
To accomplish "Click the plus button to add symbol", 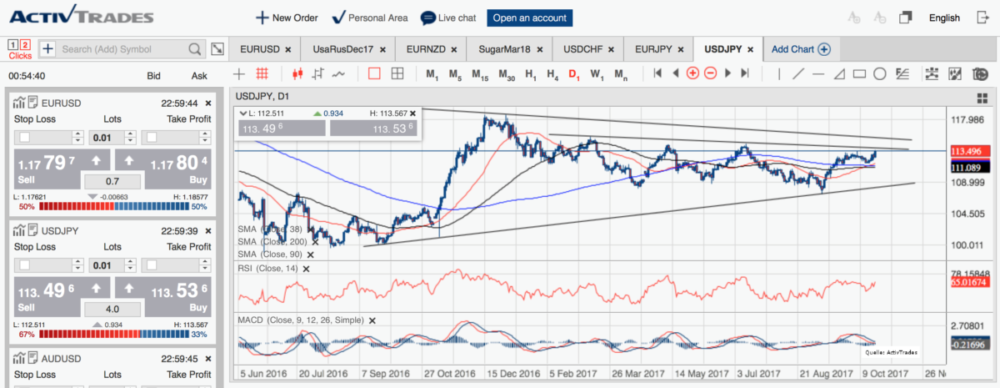I will coord(48,49).
